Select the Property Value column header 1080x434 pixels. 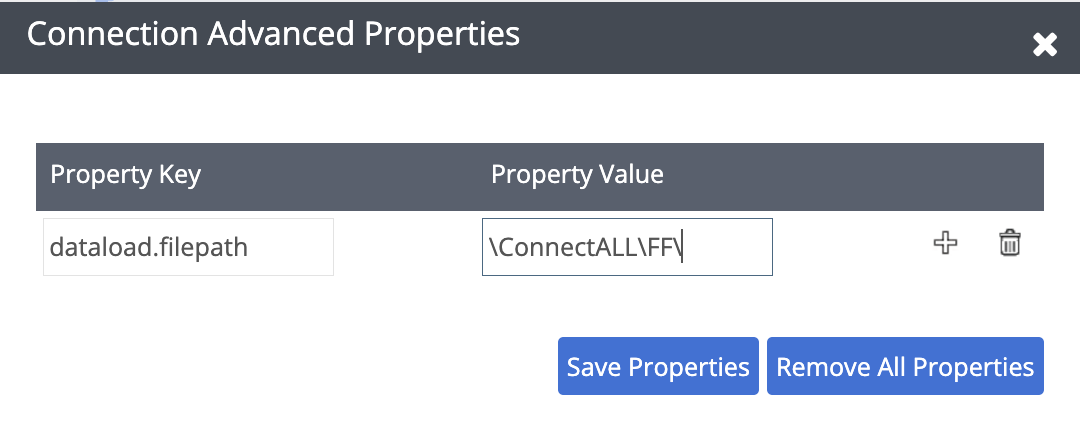(x=577, y=175)
